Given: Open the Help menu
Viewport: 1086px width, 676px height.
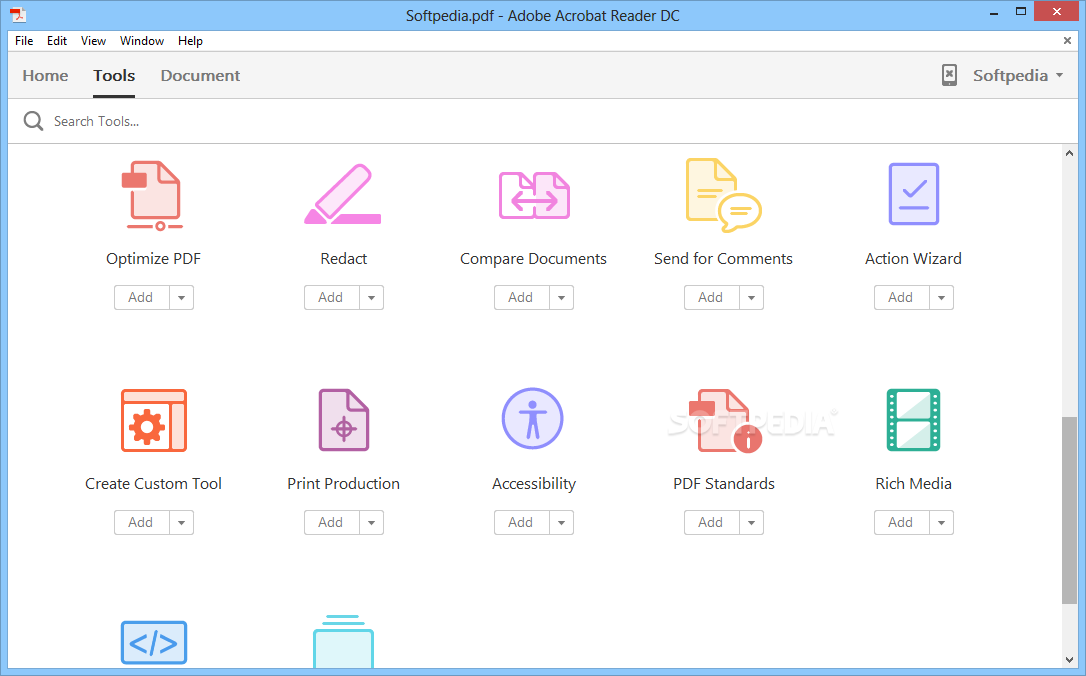Looking at the screenshot, I should click(x=190, y=41).
